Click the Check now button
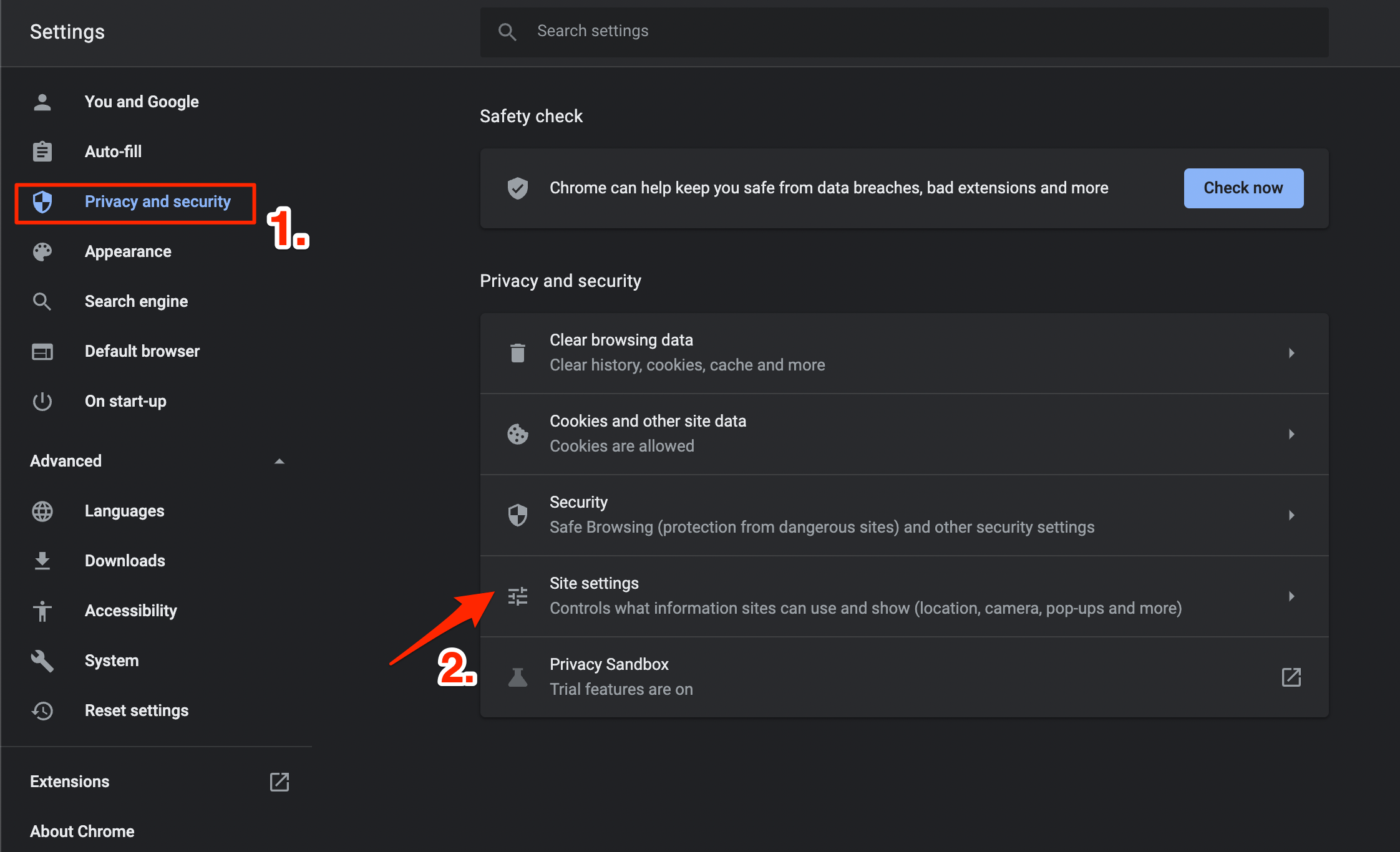The width and height of the screenshot is (1400, 852). [x=1243, y=188]
